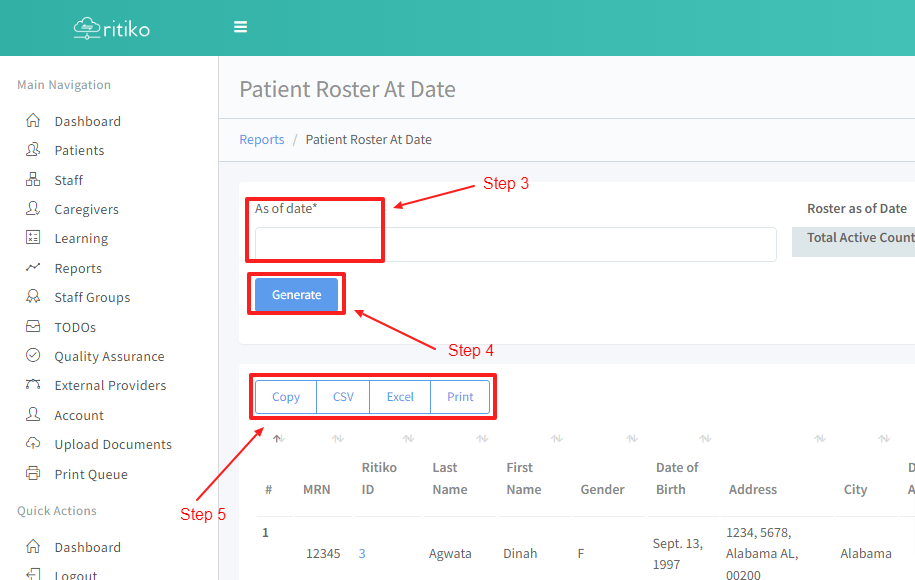Open the Ritiko ID 3 link

point(362,553)
